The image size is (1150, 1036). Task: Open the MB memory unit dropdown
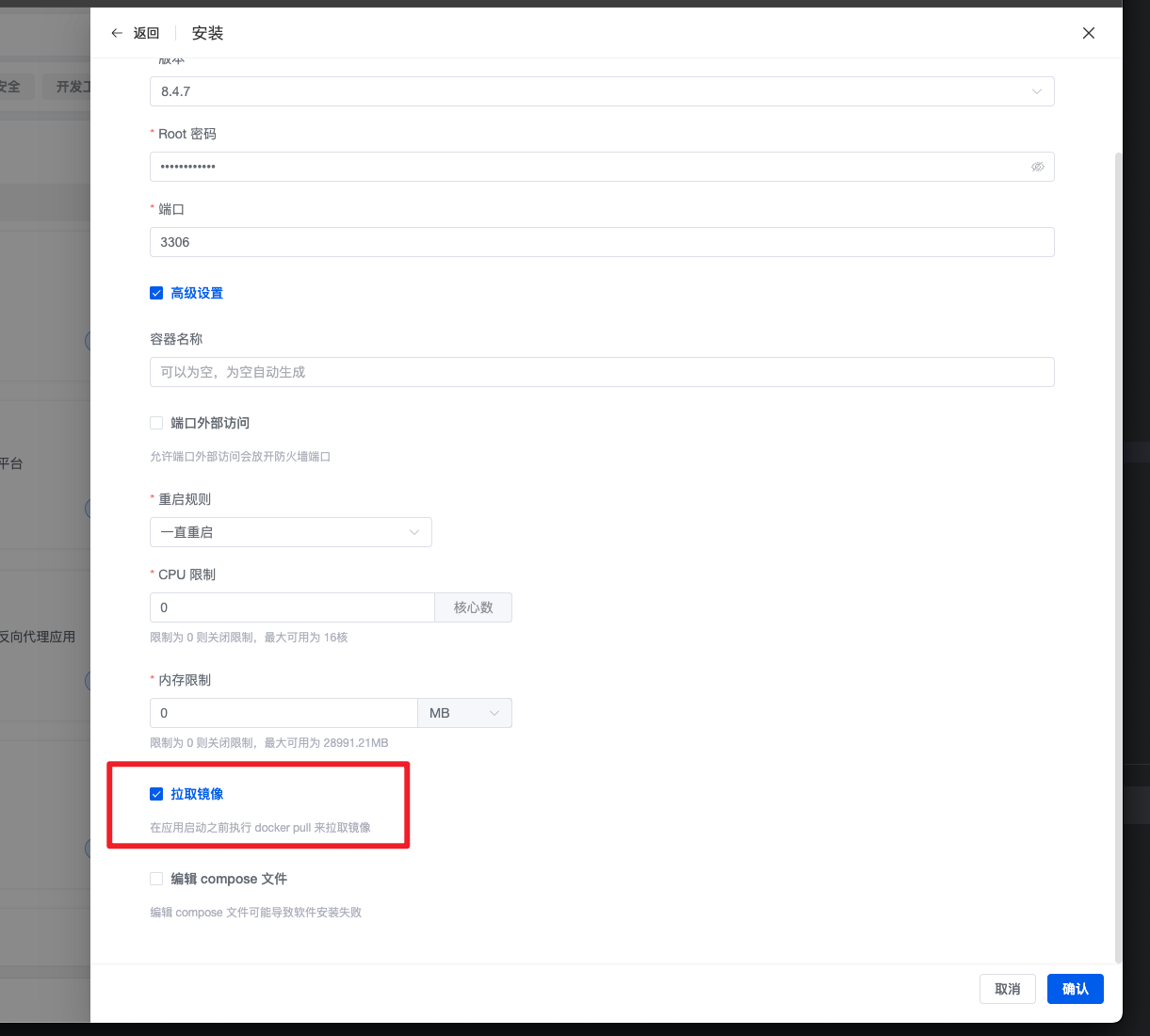(x=464, y=713)
